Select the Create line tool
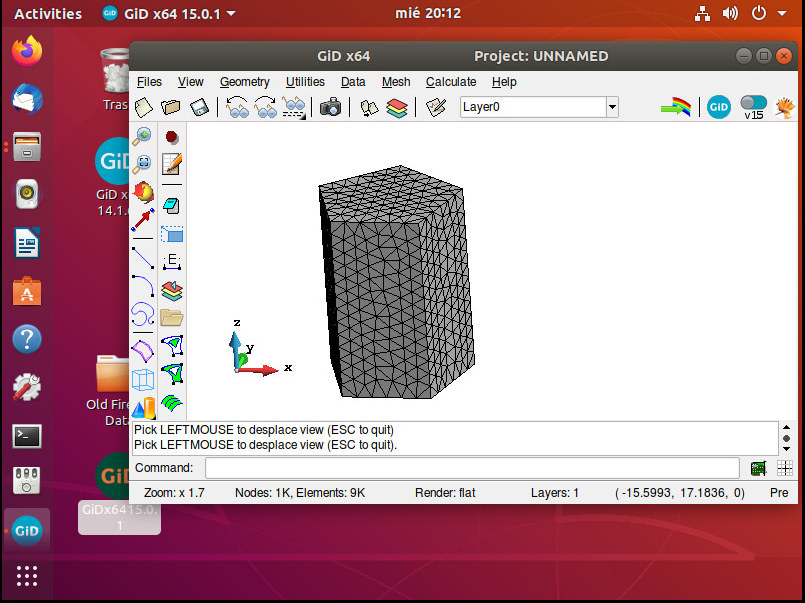 point(142,259)
